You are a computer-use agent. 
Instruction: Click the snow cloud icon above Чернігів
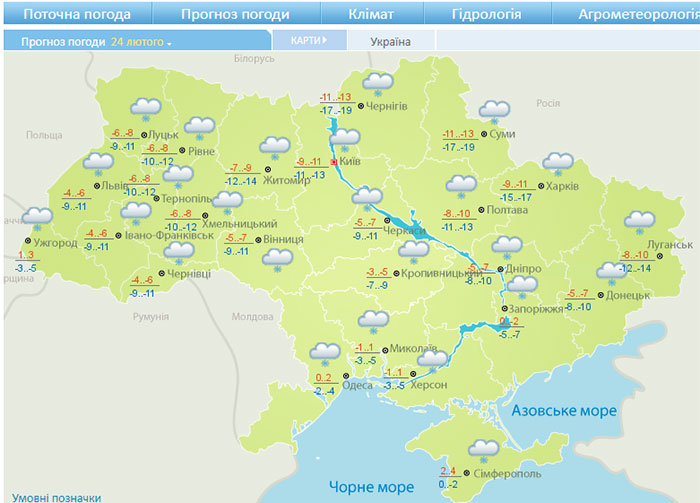pos(377,82)
